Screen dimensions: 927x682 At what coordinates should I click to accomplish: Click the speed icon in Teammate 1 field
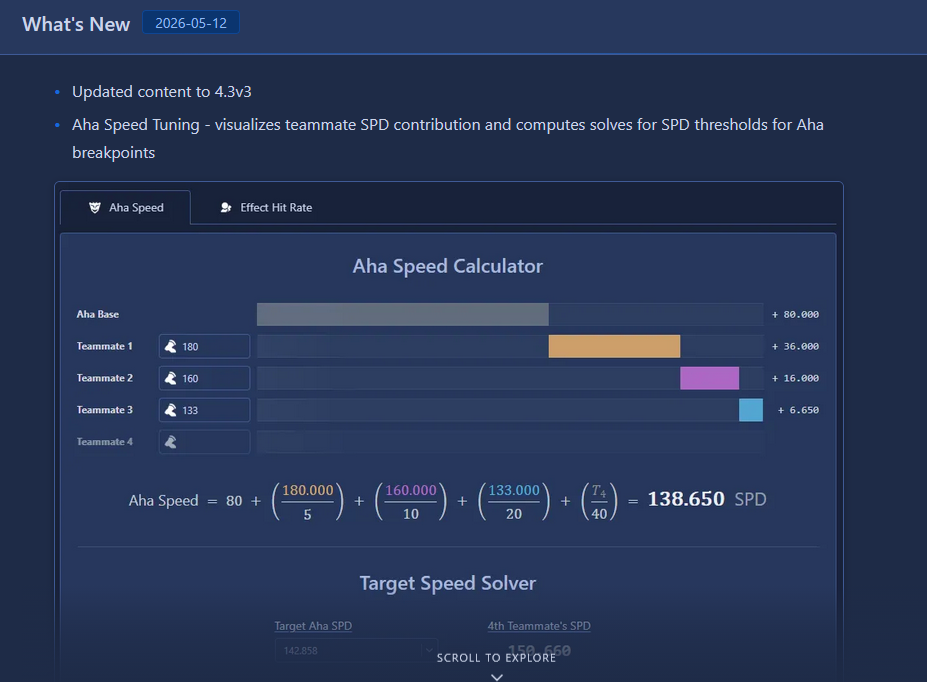[x=170, y=346]
